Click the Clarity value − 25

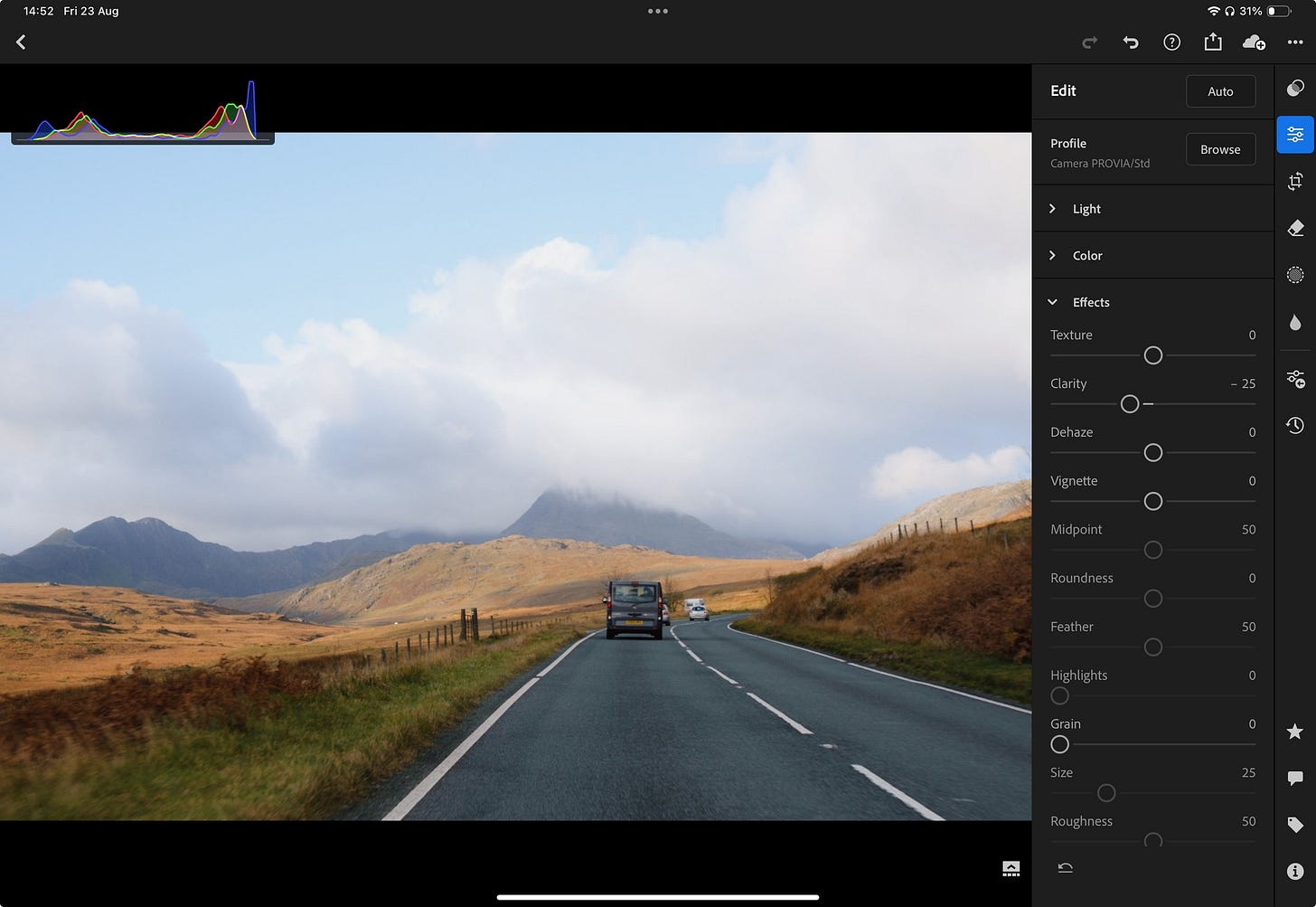click(x=1243, y=384)
